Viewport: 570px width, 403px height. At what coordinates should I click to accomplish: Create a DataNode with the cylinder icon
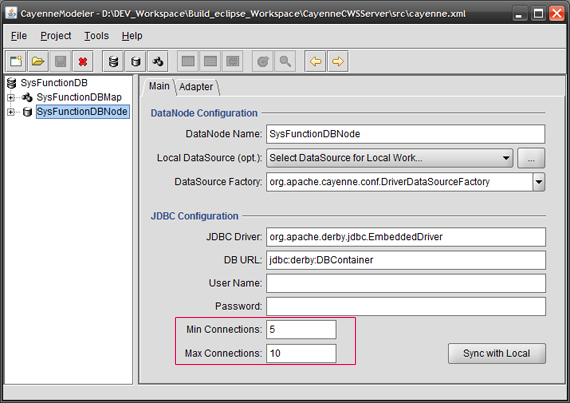tap(136, 61)
